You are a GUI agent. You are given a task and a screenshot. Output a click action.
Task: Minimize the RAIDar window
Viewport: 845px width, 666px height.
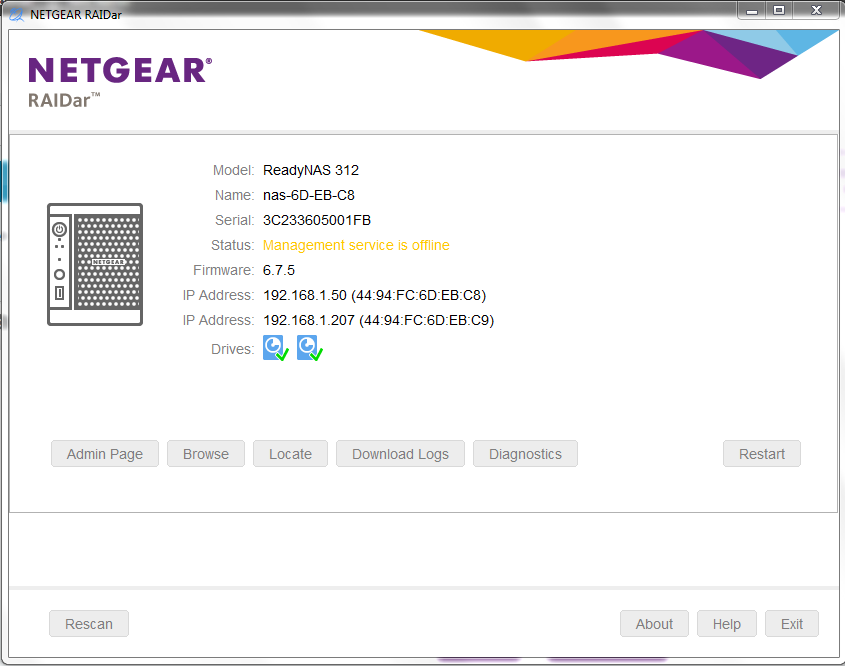pyautogui.click(x=753, y=9)
